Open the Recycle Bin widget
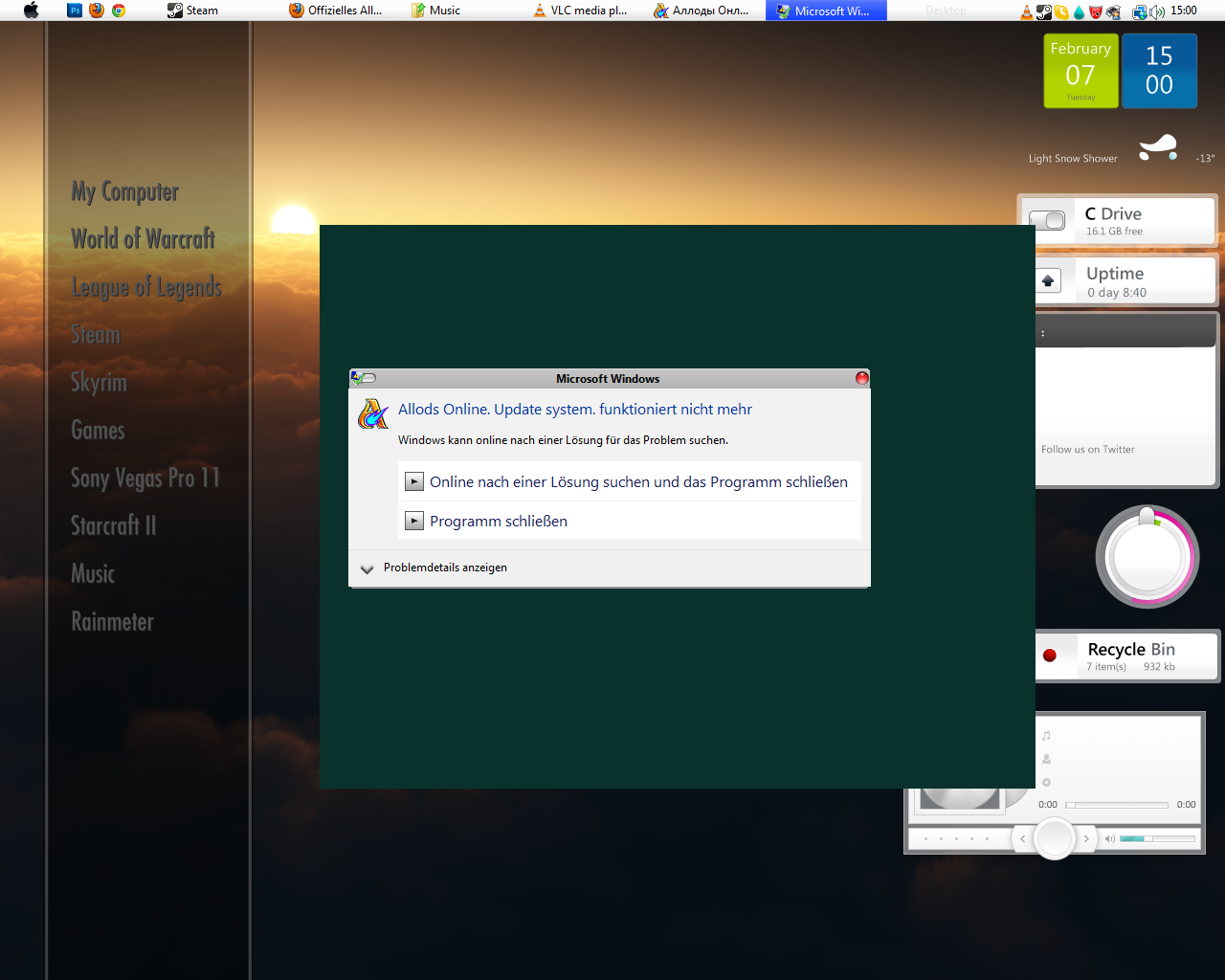The width and height of the screenshot is (1225, 980). coord(1127,656)
